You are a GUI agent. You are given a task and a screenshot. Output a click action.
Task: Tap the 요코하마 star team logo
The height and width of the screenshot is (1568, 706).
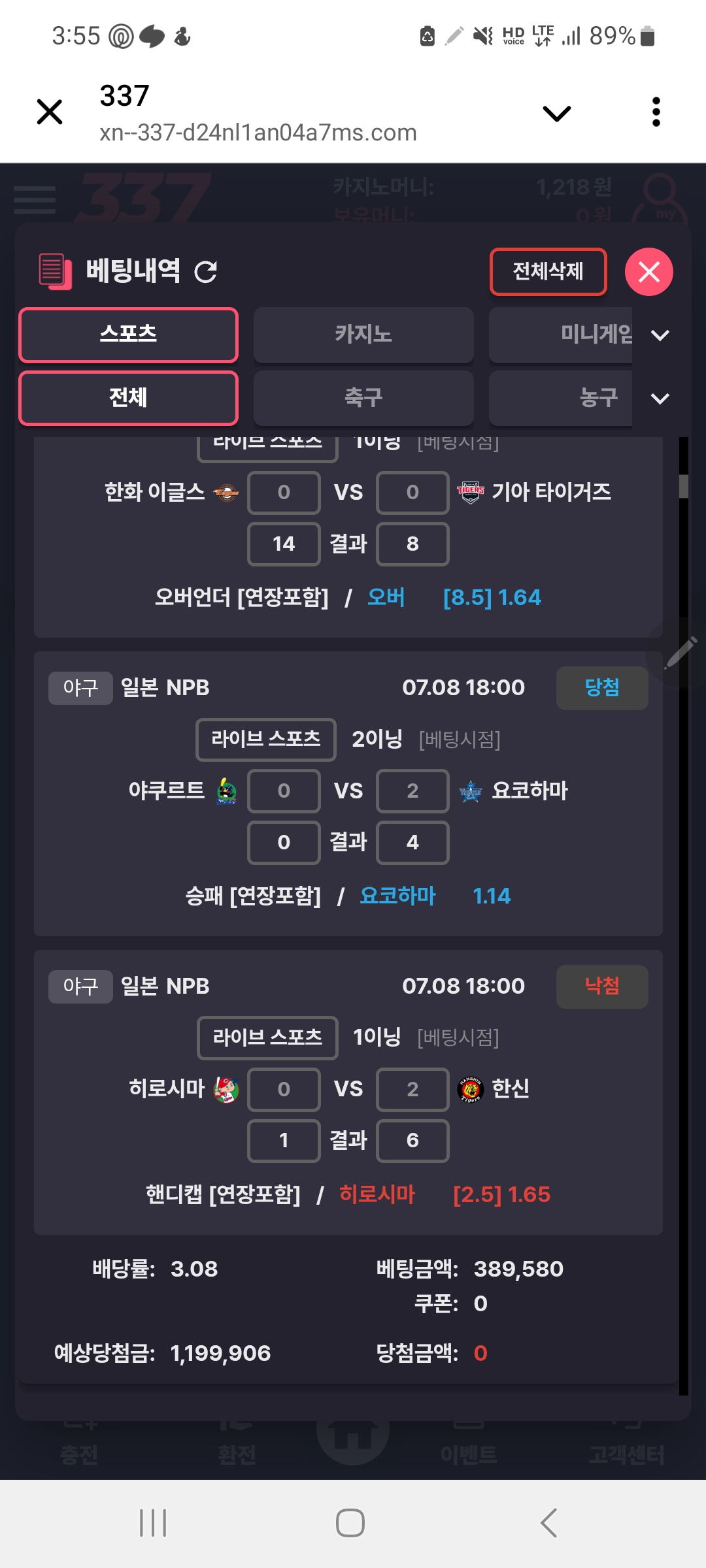point(470,791)
